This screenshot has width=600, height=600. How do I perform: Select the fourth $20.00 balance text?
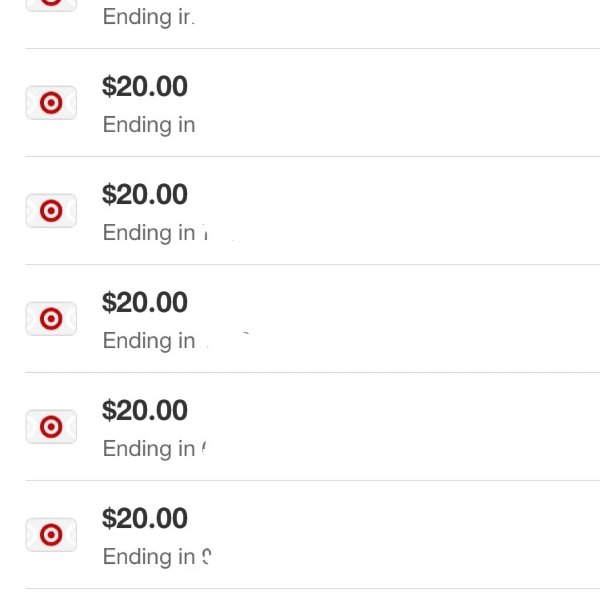(x=145, y=410)
